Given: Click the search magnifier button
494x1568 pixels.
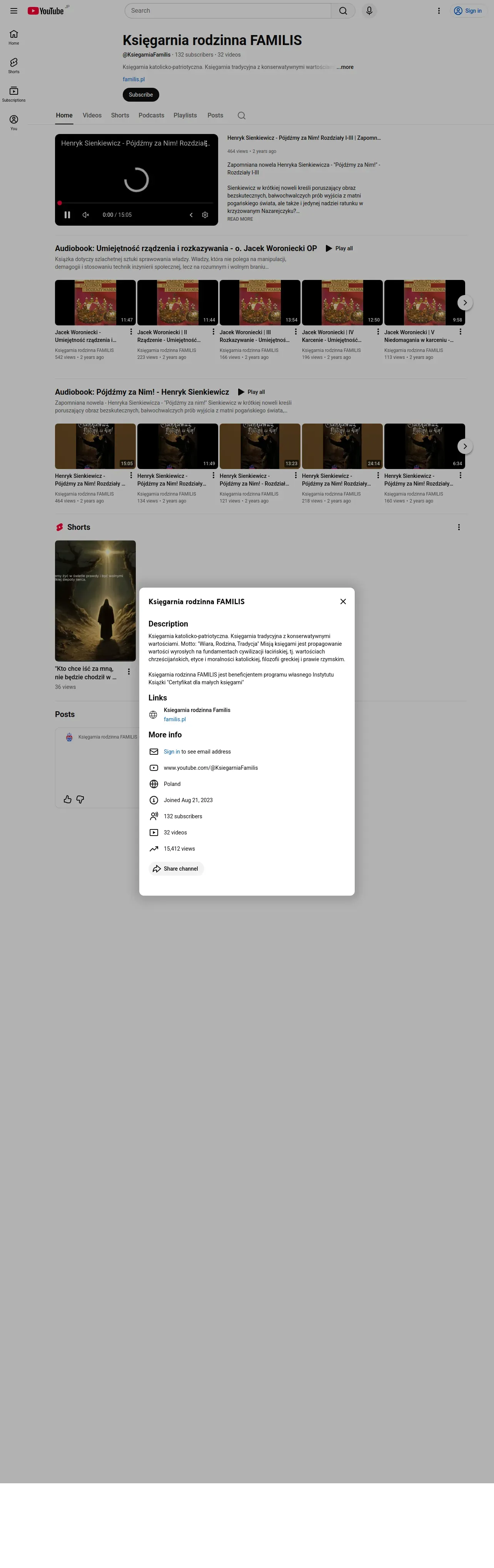Looking at the screenshot, I should click(x=343, y=11).
